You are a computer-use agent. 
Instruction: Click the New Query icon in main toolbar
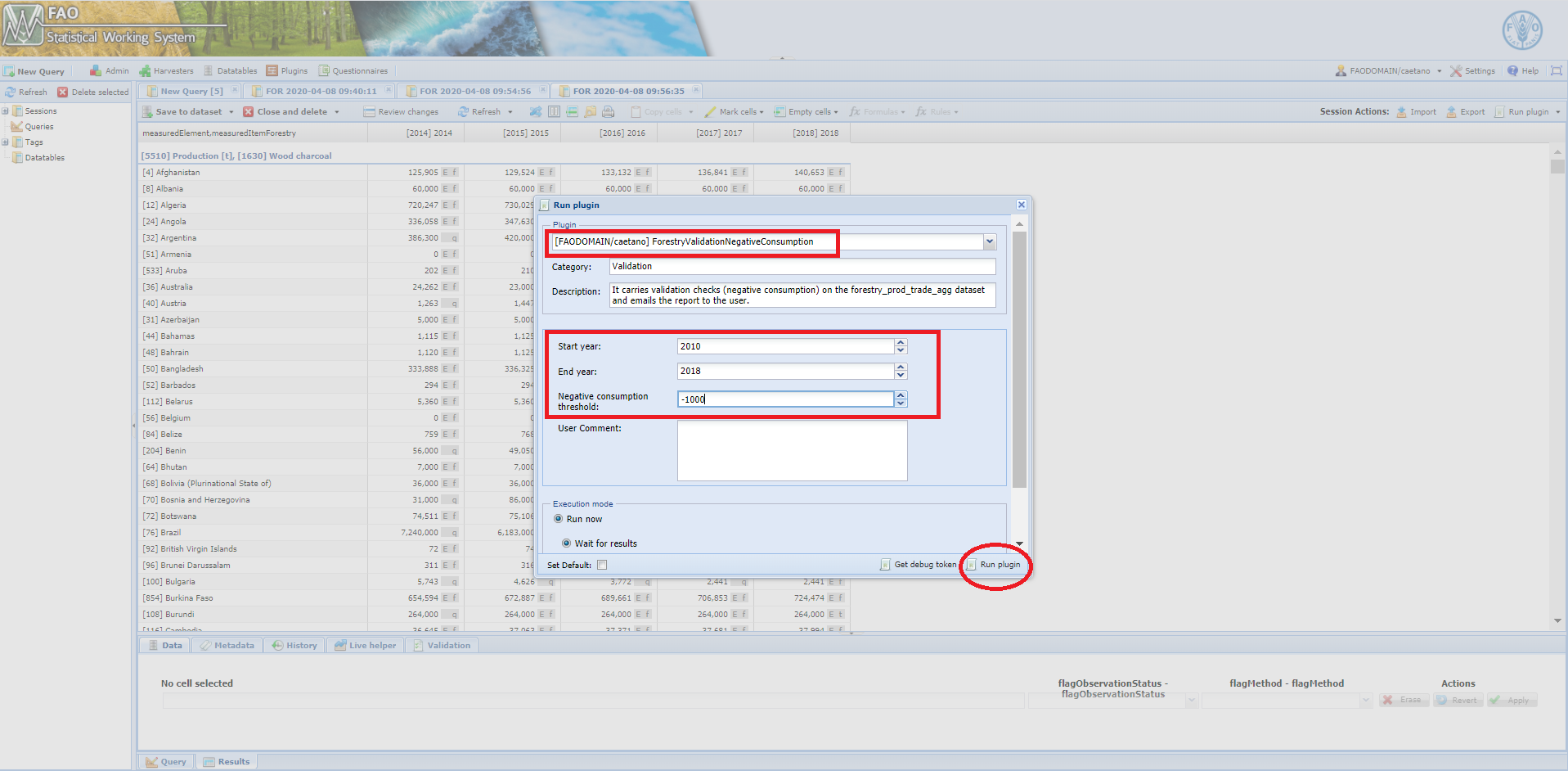(9, 71)
